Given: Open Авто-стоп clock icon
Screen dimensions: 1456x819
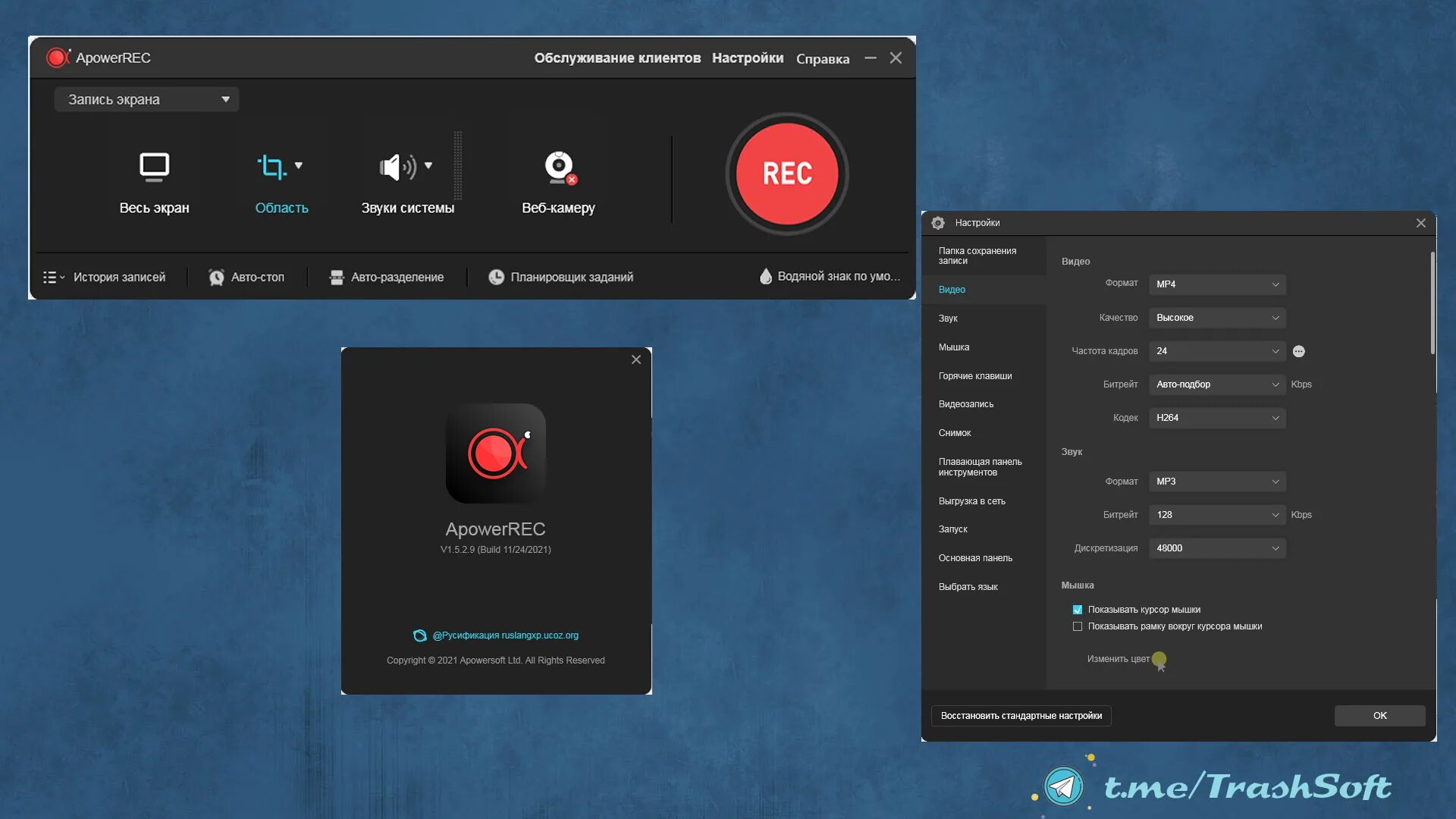Looking at the screenshot, I should (x=216, y=278).
